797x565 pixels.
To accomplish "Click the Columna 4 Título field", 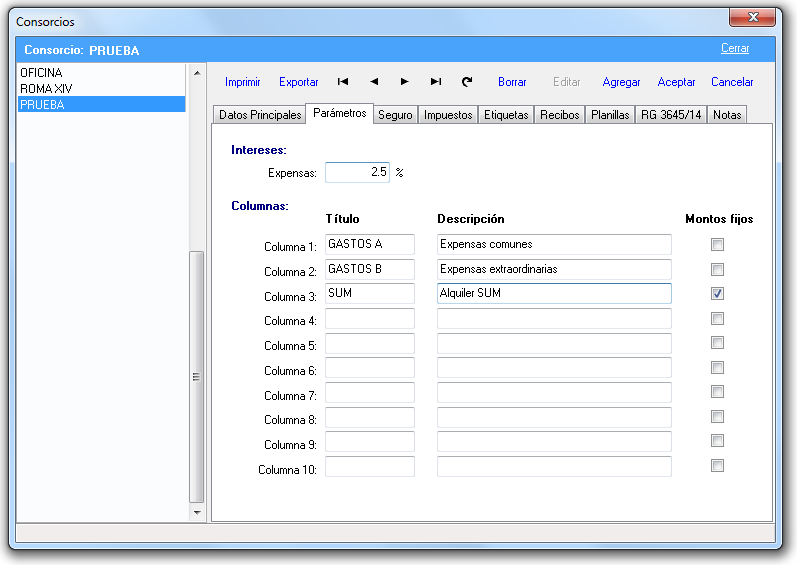I will click(x=369, y=319).
